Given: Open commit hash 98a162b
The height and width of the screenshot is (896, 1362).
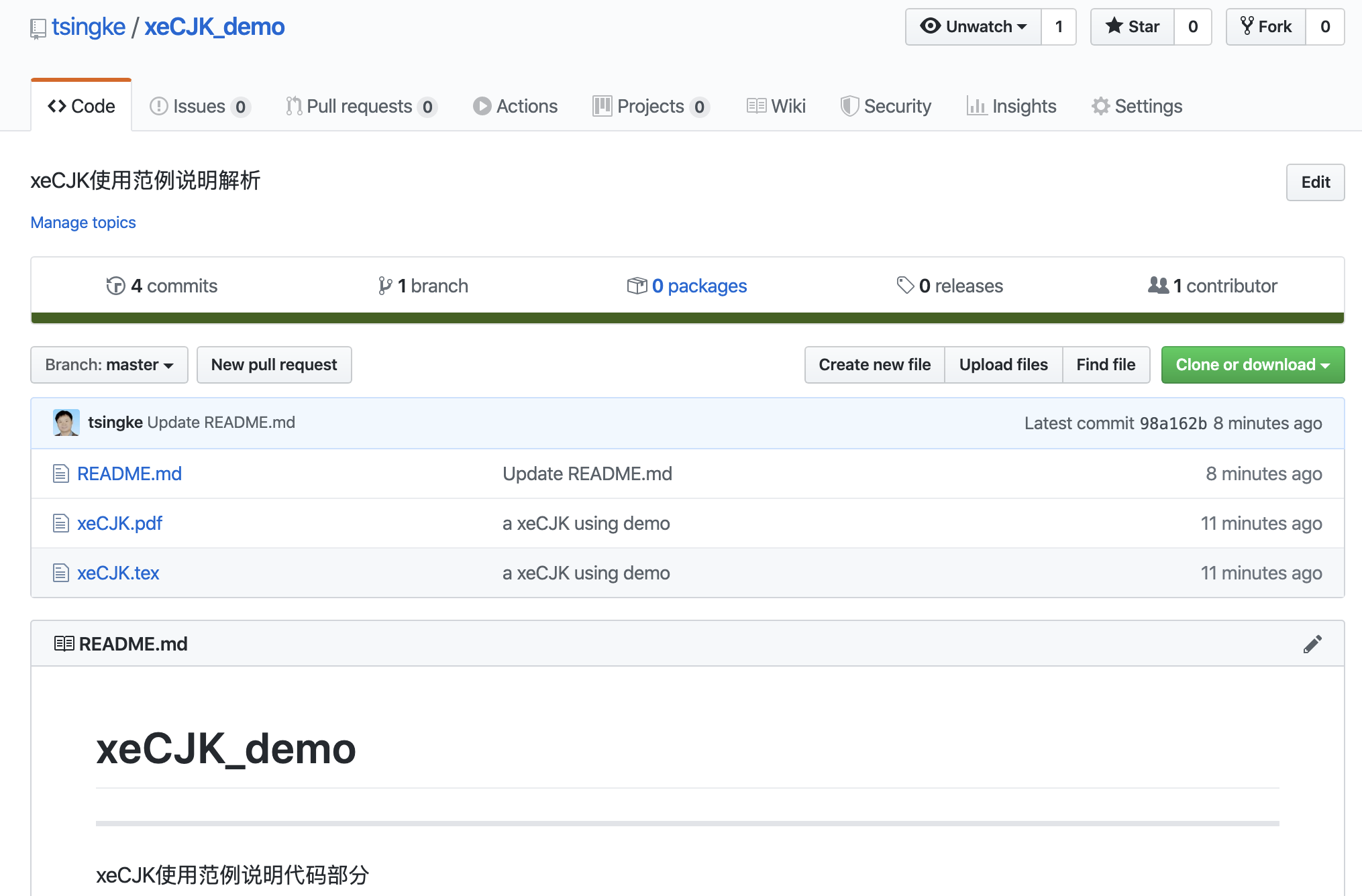Looking at the screenshot, I should click(1173, 423).
